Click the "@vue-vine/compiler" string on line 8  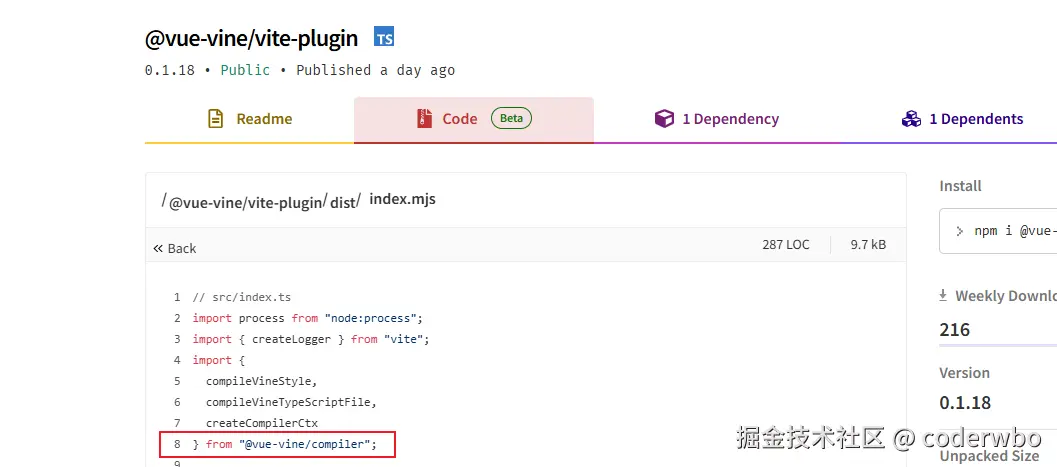(x=305, y=444)
